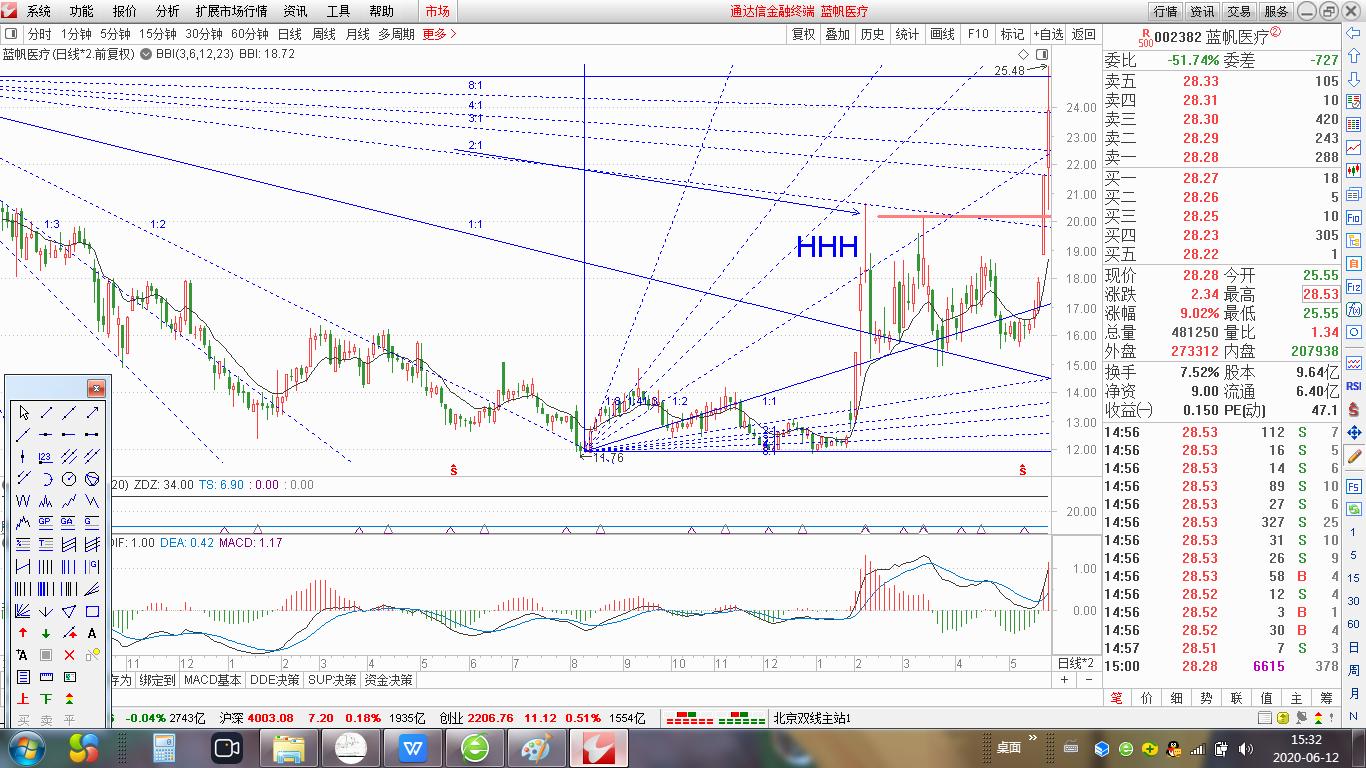
Task: Click the 卖一 price 28.28 row
Action: pyautogui.click(x=1222, y=157)
